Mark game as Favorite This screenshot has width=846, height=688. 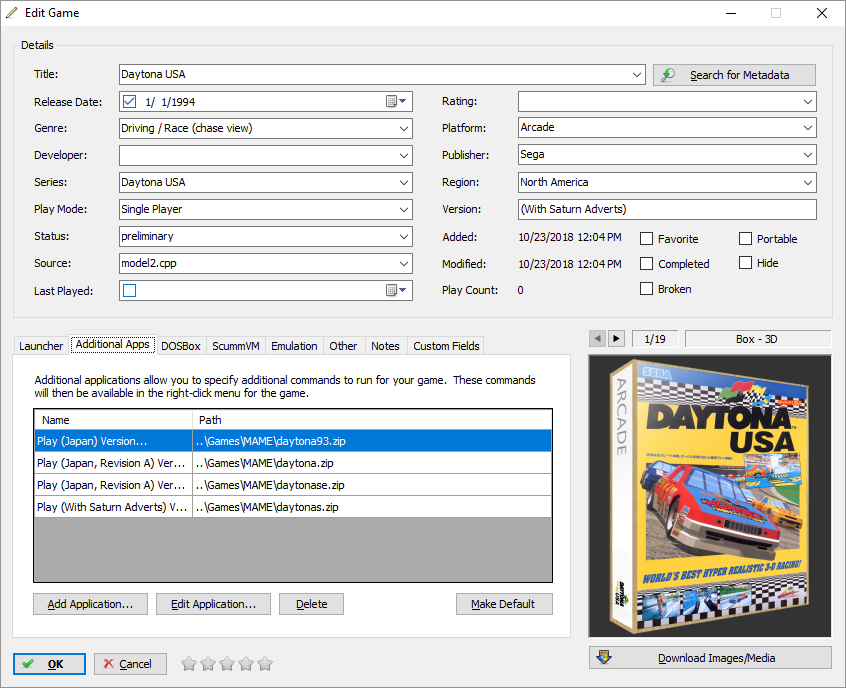[x=646, y=239]
